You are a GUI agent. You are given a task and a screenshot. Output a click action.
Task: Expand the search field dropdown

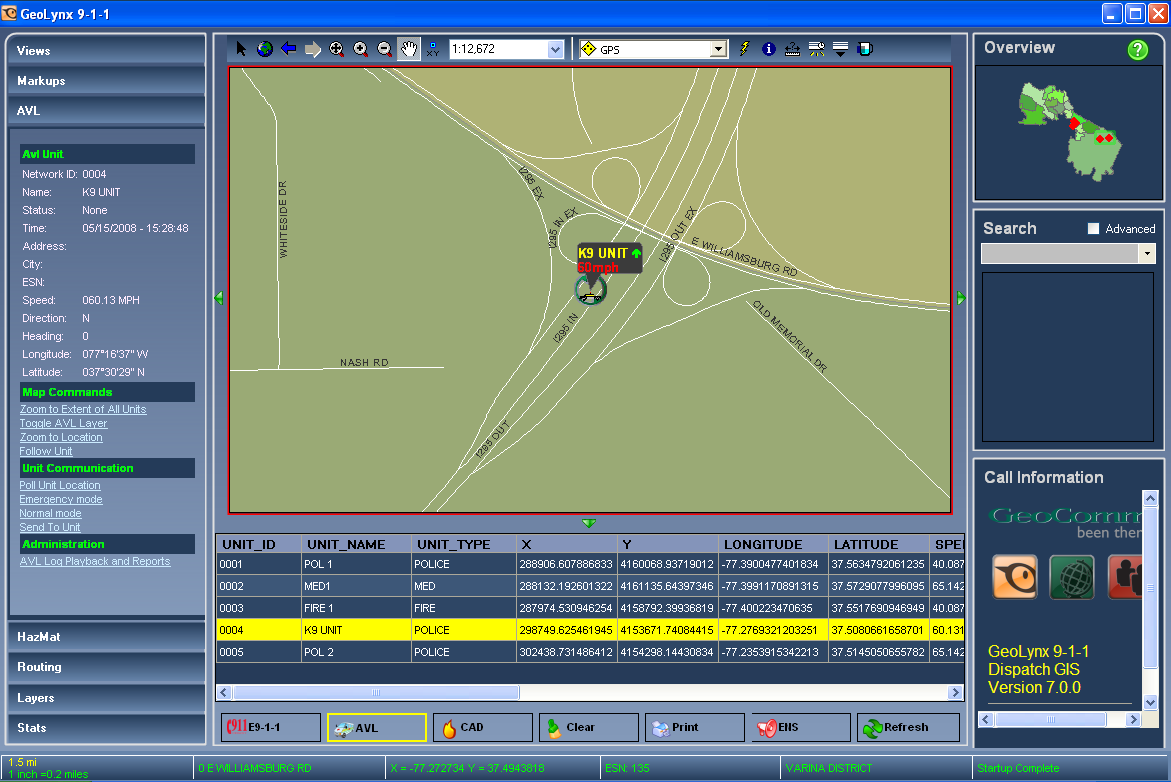tap(1148, 253)
